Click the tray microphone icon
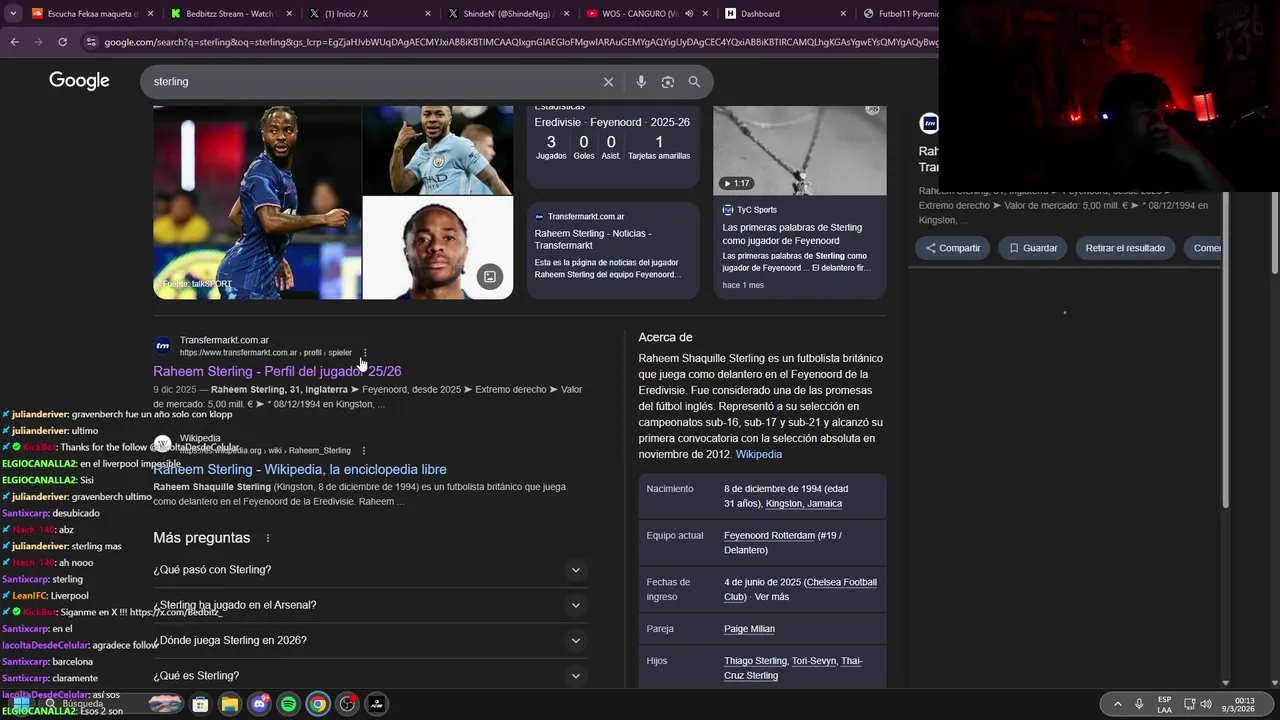Viewport: 1280px width, 720px height. [x=1139, y=704]
